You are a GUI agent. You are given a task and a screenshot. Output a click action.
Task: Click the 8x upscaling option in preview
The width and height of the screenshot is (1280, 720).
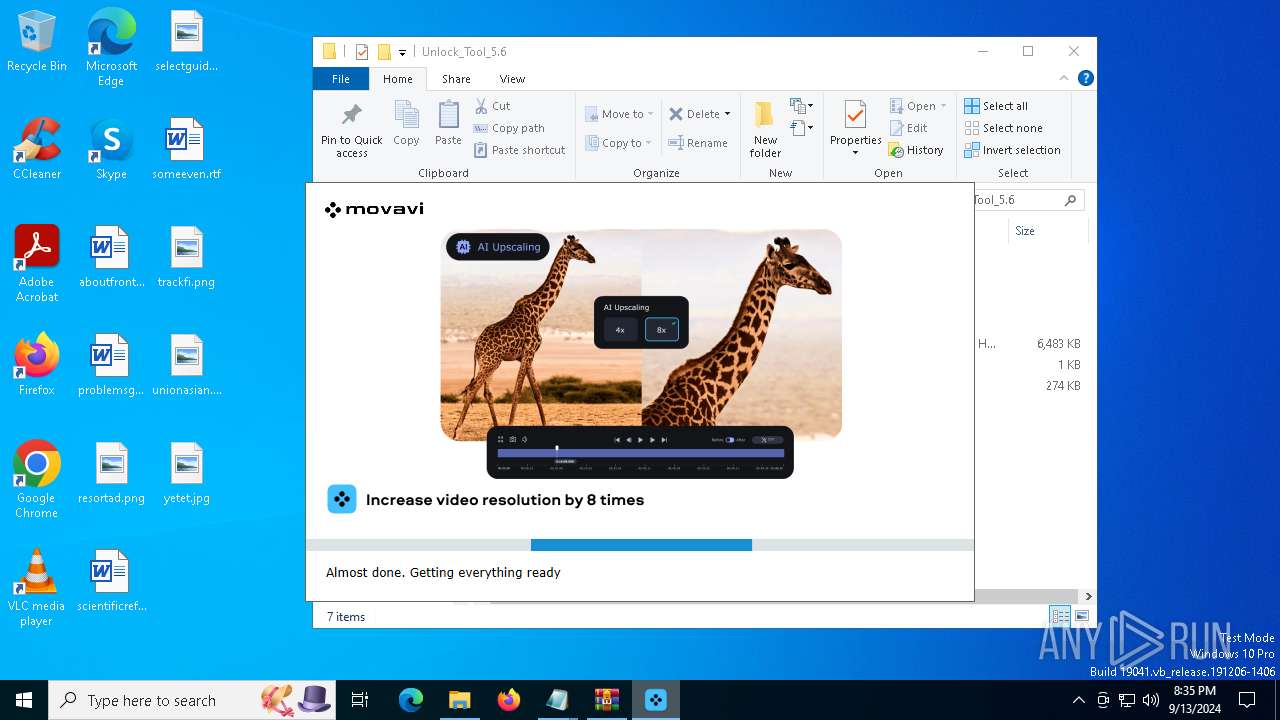(661, 330)
